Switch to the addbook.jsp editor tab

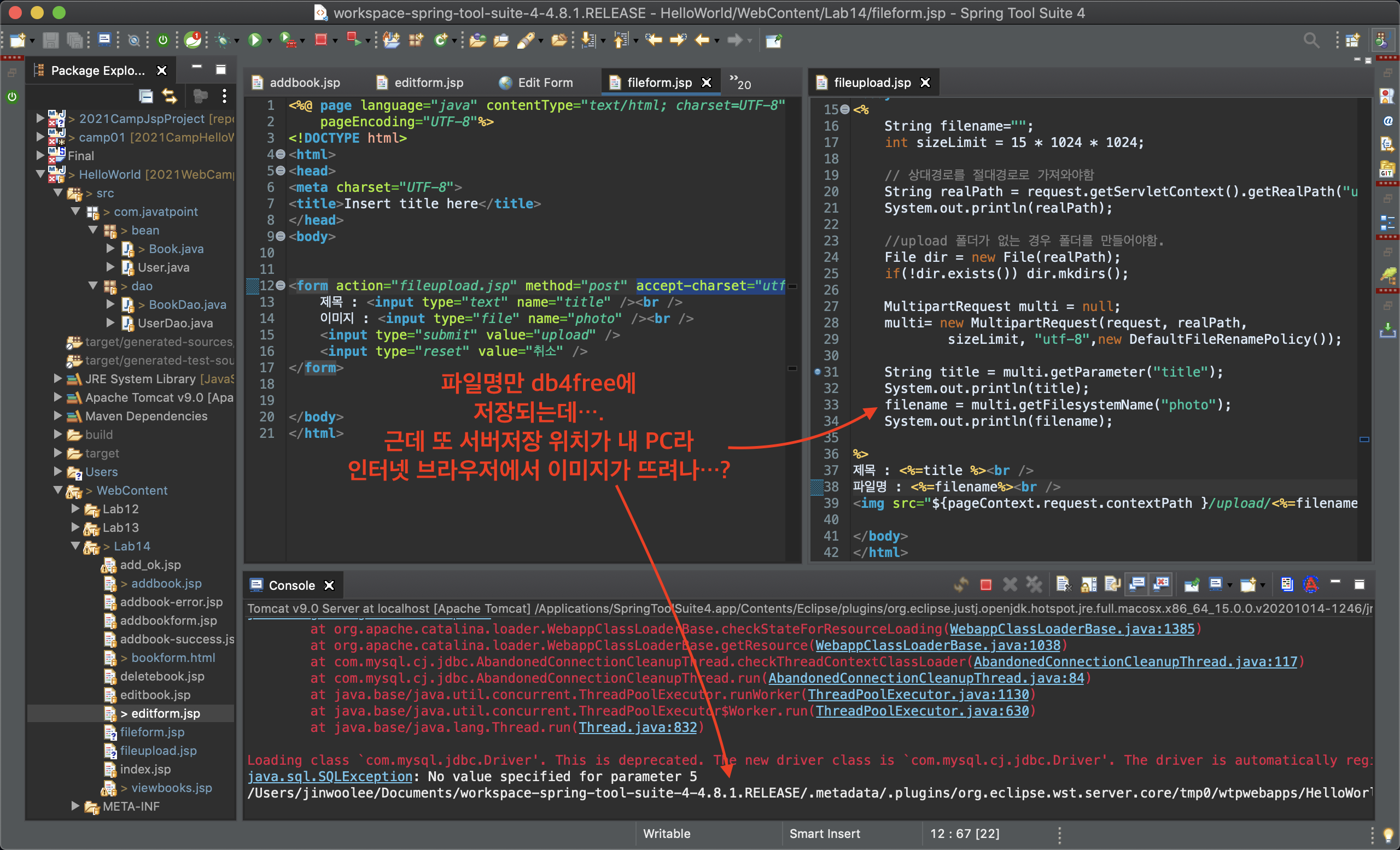click(x=304, y=83)
